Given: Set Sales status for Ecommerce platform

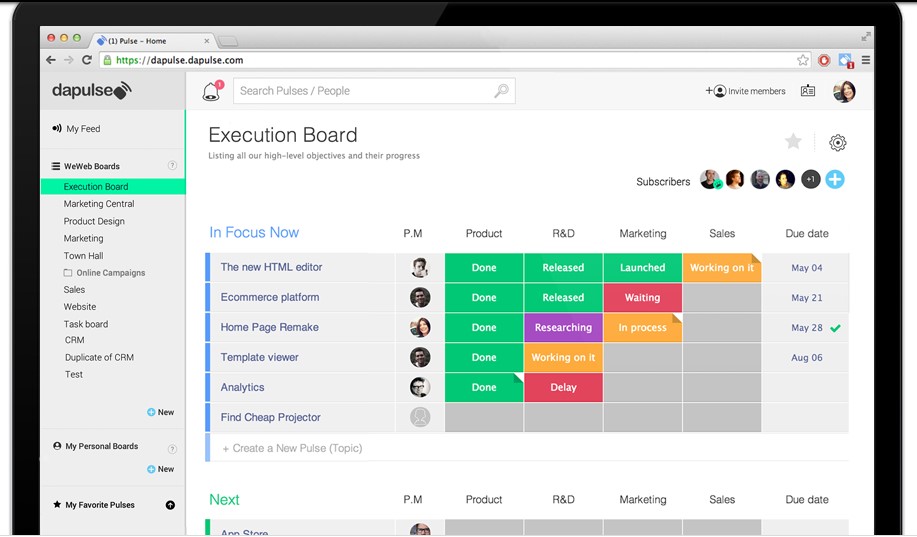Looking at the screenshot, I should 722,297.
